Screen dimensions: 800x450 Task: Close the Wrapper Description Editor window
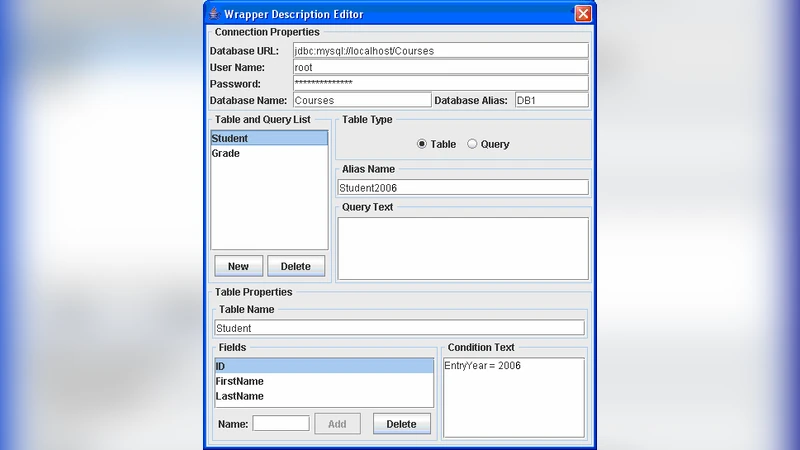pyautogui.click(x=583, y=14)
